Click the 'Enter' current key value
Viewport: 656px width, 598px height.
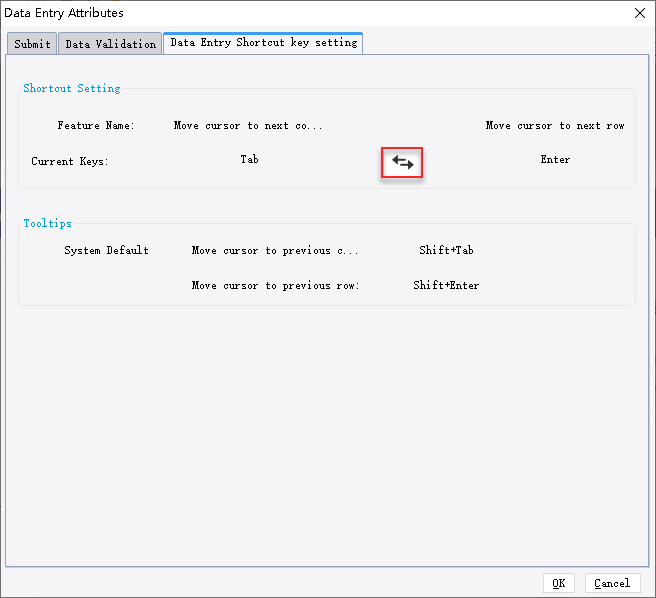(555, 159)
